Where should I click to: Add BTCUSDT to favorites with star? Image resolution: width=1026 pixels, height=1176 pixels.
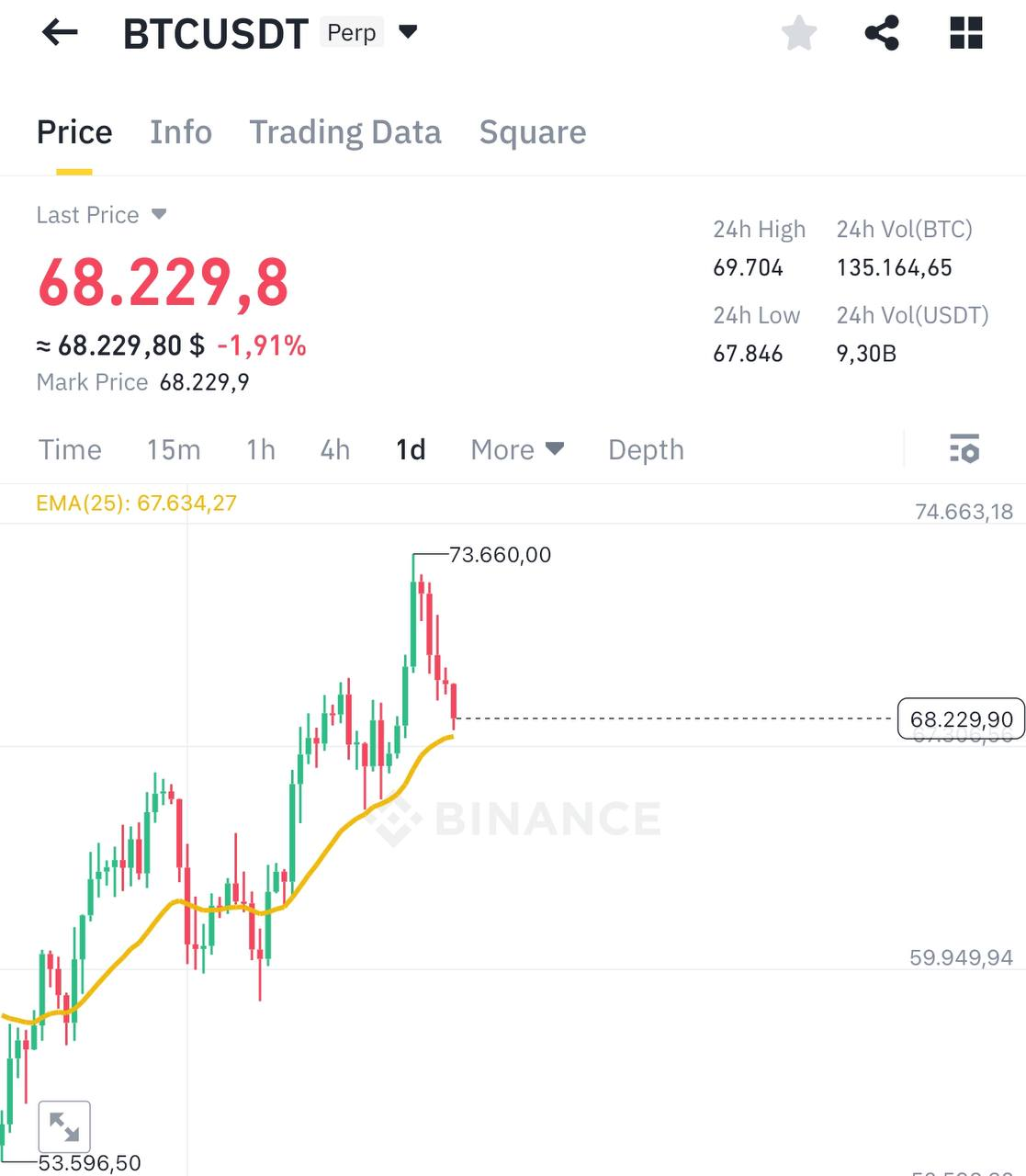pyautogui.click(x=799, y=34)
